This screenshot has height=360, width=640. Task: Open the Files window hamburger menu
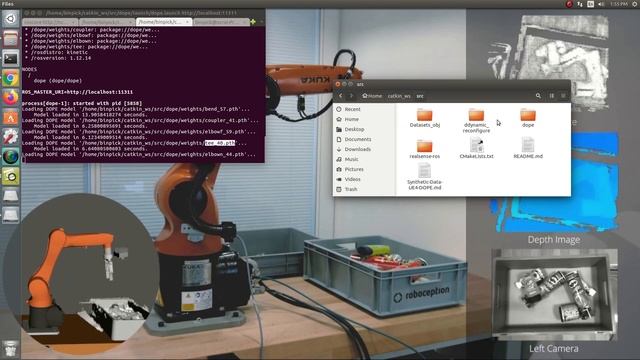(563, 96)
